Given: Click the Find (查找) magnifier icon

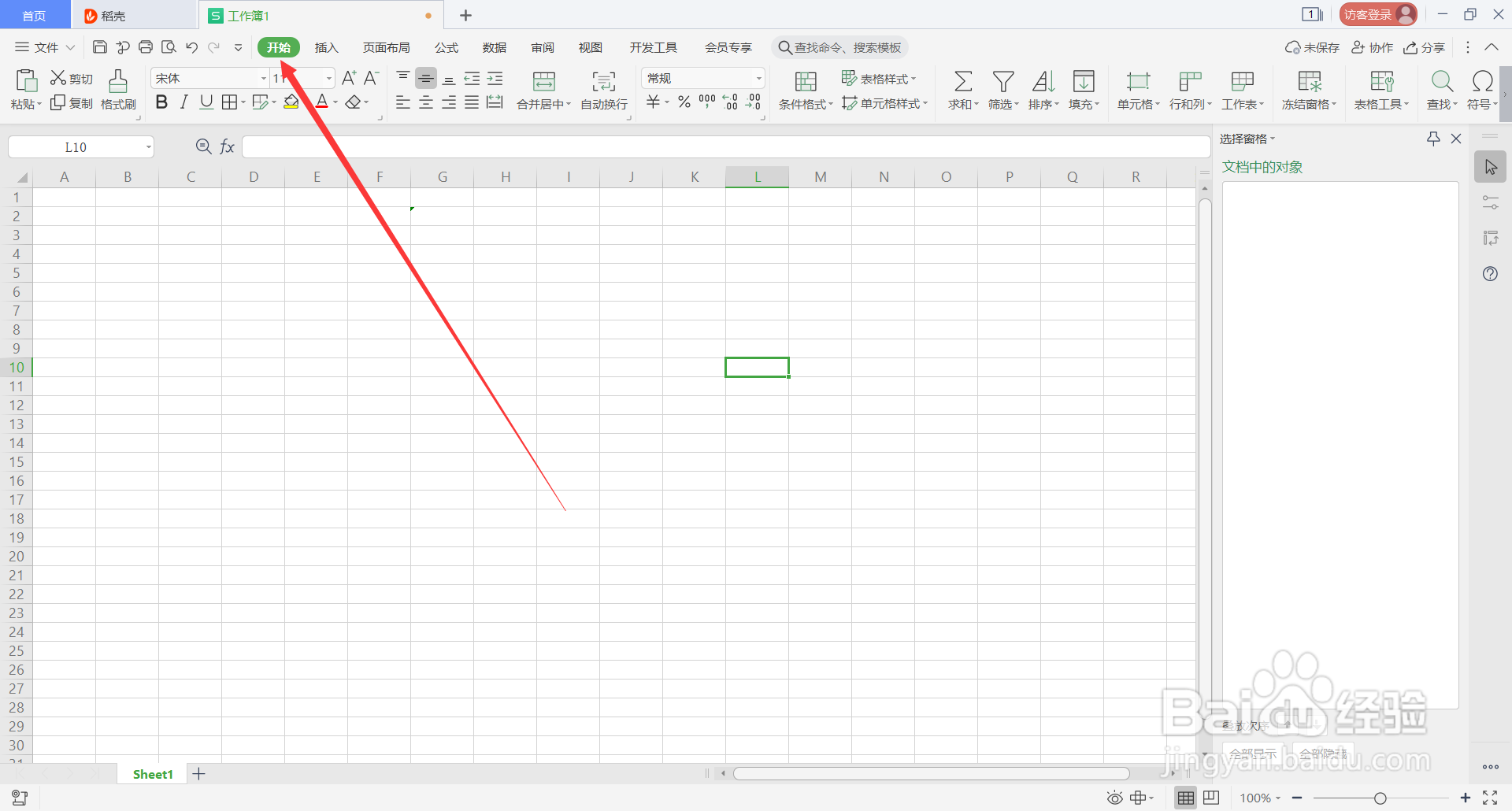Looking at the screenshot, I should click(x=1442, y=81).
